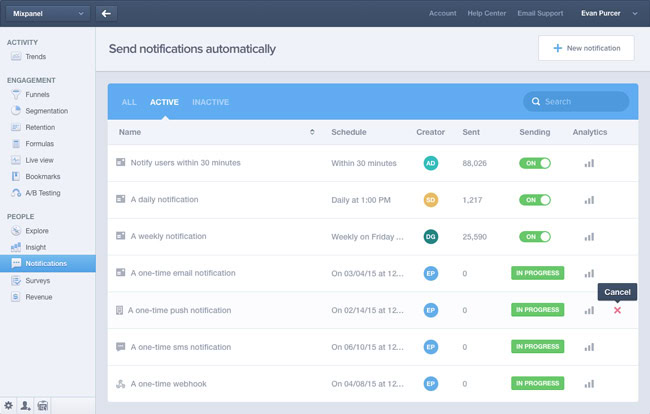Viewport: 650px width, 414px height.
Task: Open the Trends sidebar icon
Action: (16, 56)
